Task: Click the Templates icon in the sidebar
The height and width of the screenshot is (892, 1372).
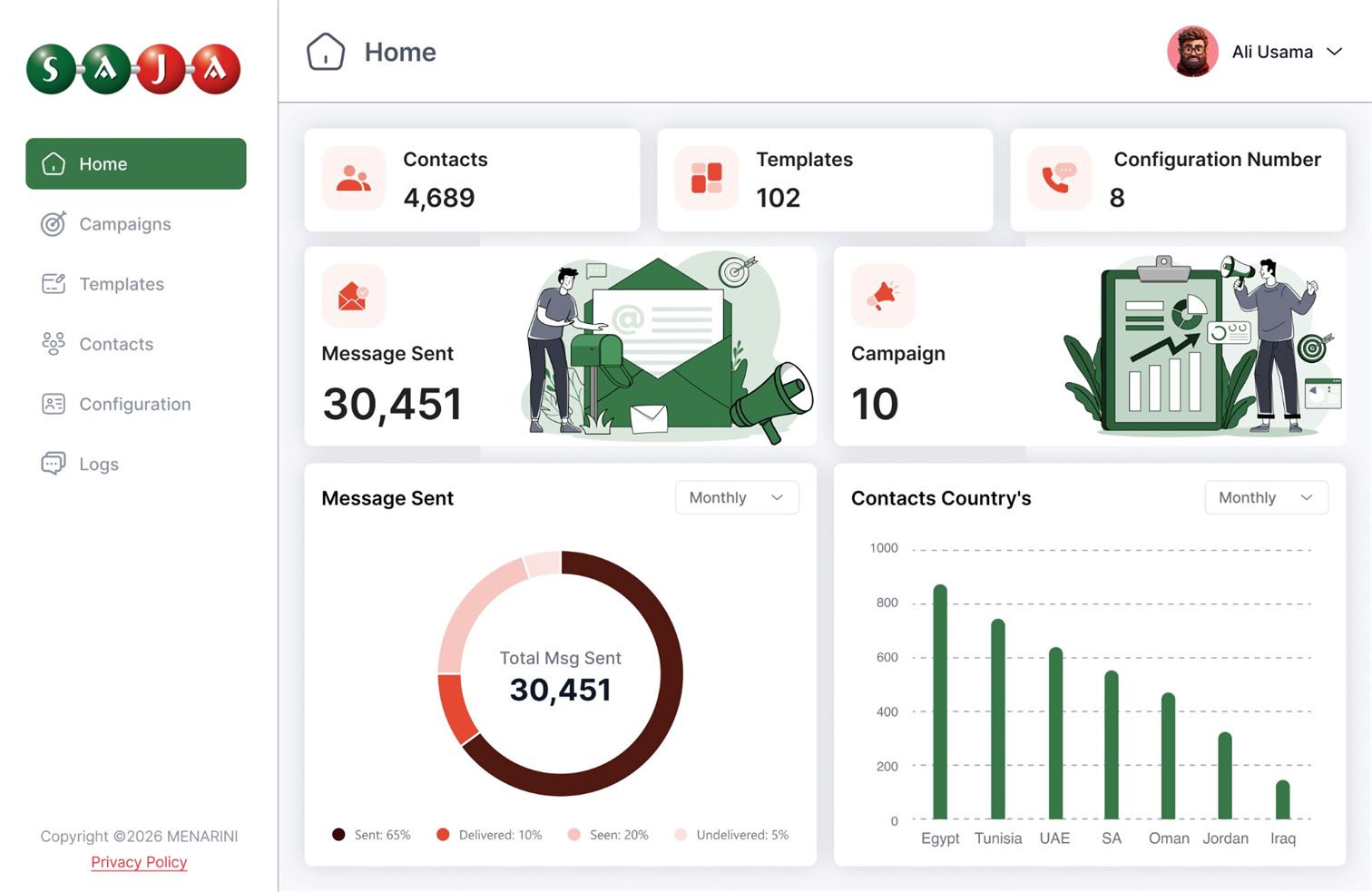Action: pos(54,284)
